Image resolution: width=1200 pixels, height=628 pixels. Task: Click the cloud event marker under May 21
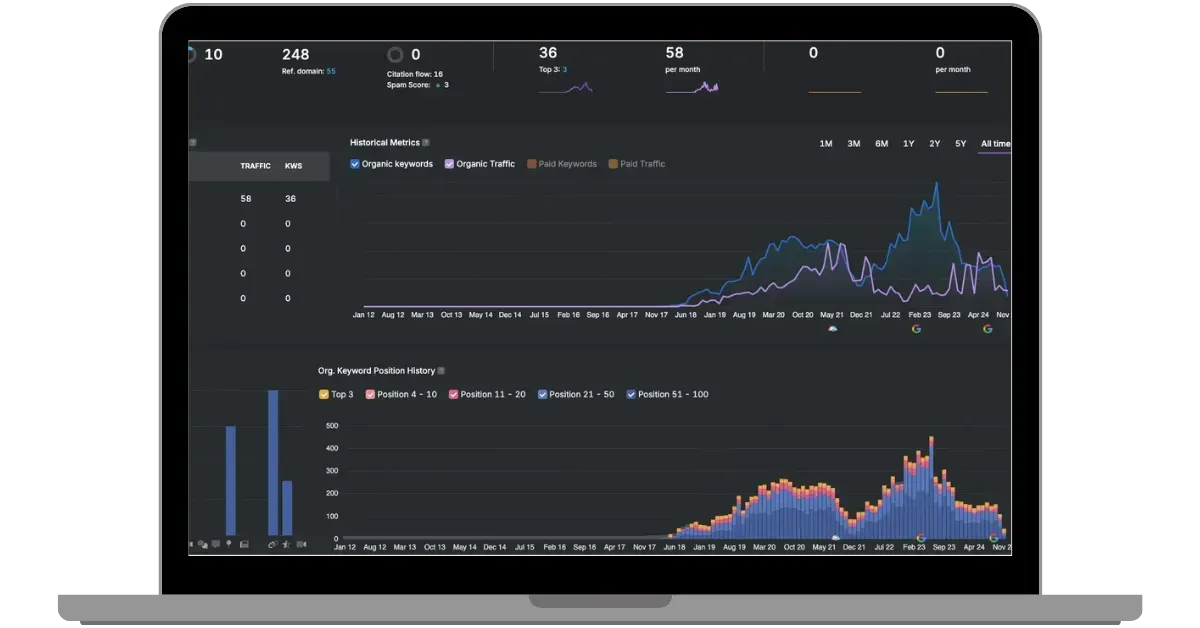(833, 328)
